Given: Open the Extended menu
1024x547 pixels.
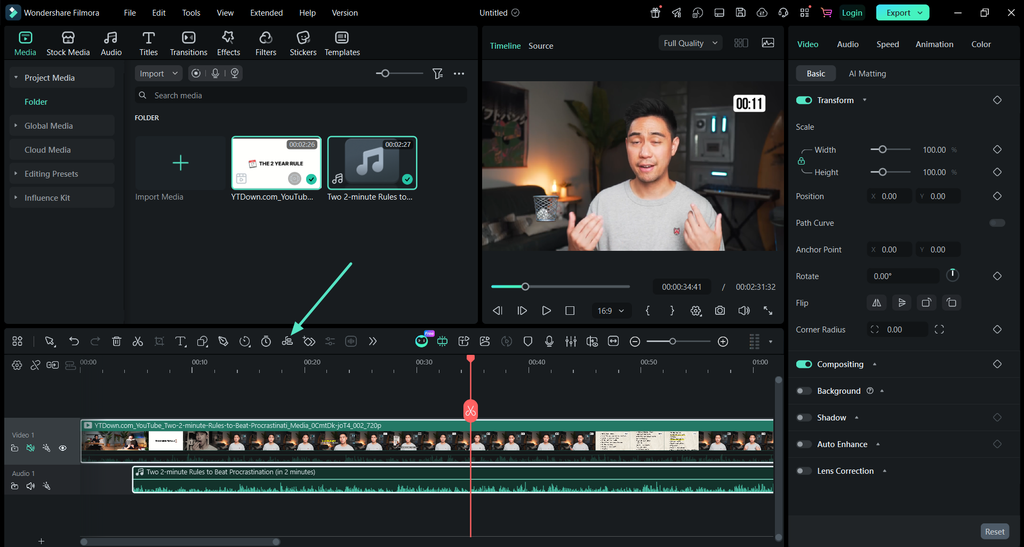Looking at the screenshot, I should tap(266, 12).
